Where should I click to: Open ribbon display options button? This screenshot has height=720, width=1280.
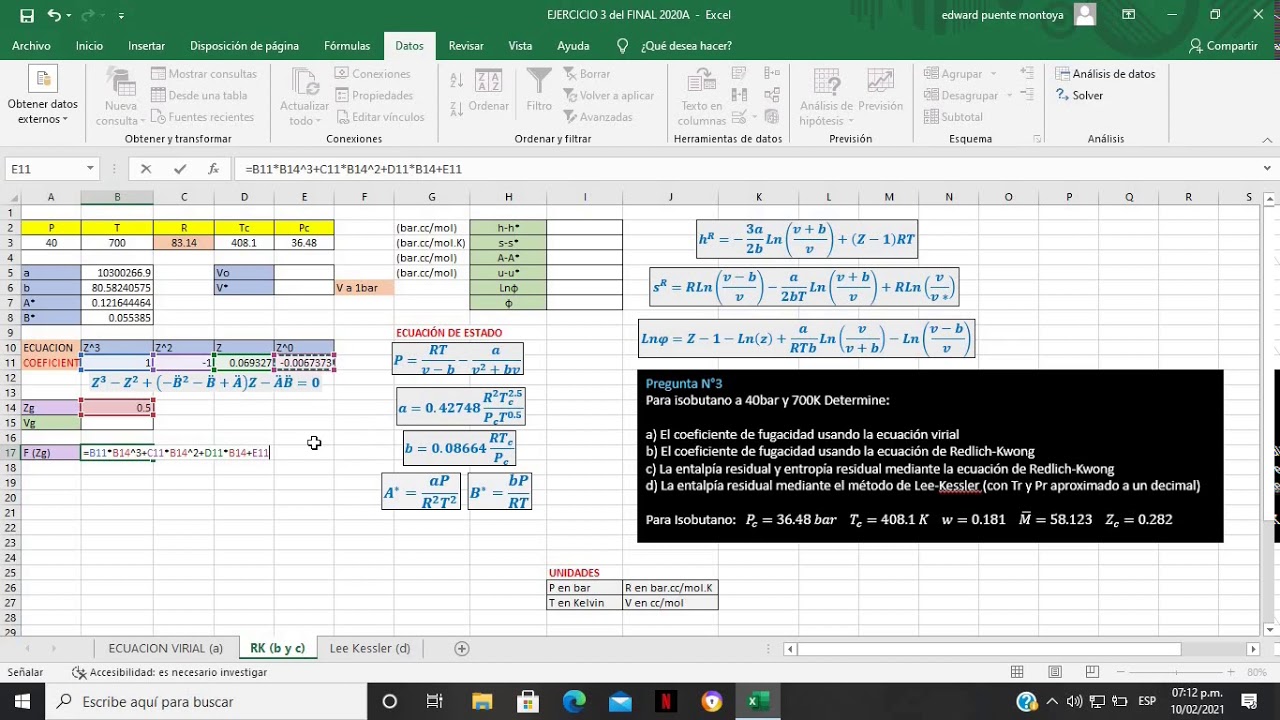[x=1129, y=15]
